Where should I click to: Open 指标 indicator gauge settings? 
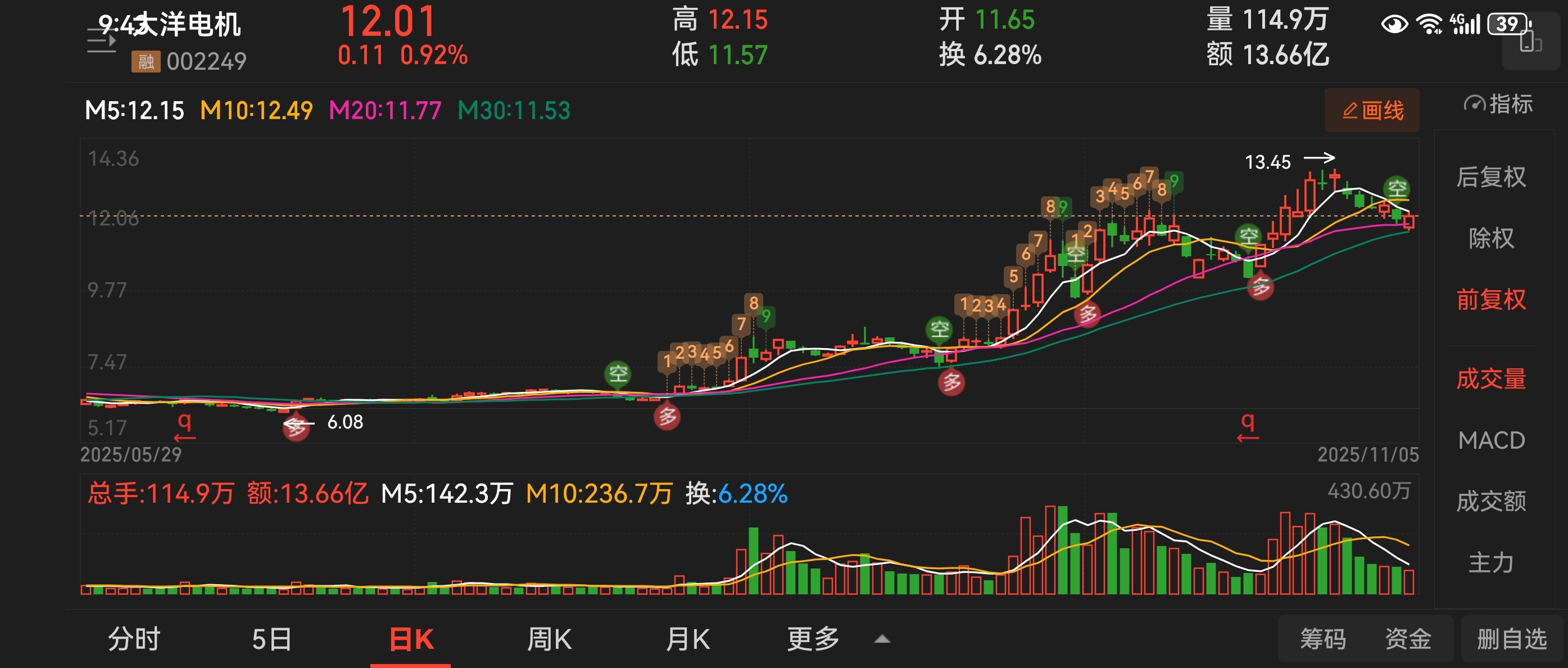click(x=1498, y=104)
